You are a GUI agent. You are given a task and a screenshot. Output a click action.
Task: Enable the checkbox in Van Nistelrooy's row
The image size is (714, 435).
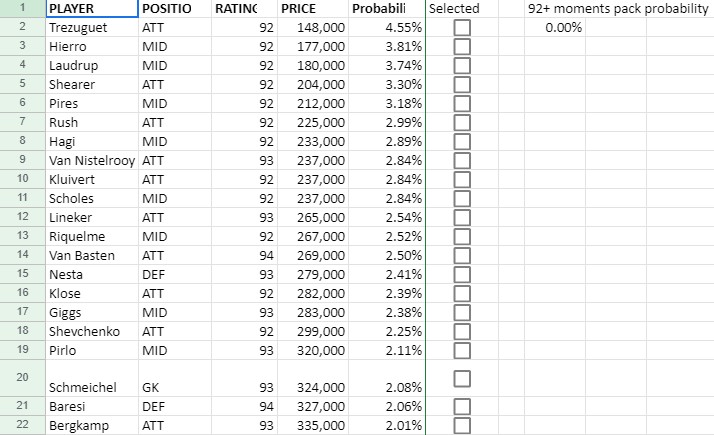(462, 161)
